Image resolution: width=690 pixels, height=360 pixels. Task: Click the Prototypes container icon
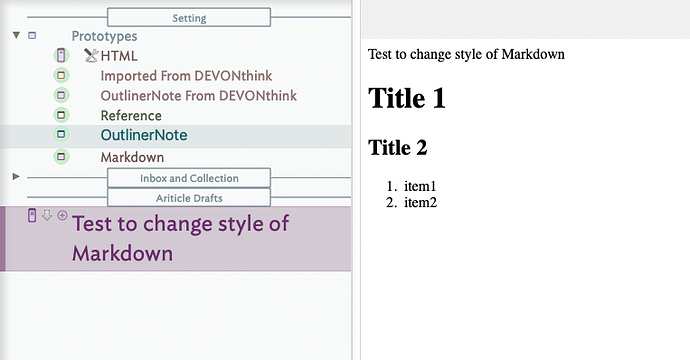(x=32, y=35)
